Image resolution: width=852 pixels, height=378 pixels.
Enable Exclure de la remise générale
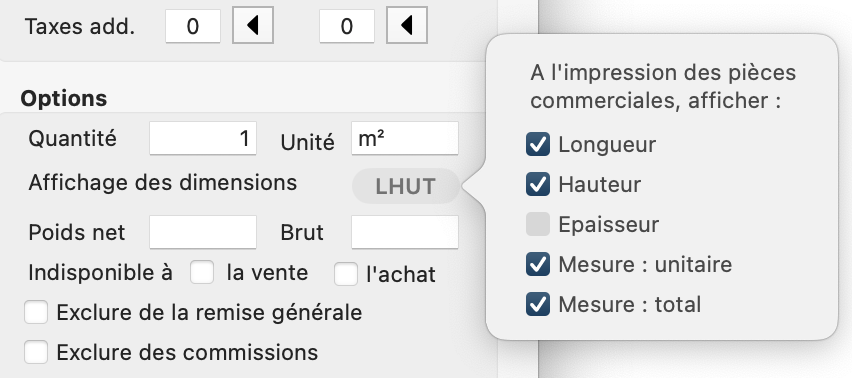(x=36, y=313)
